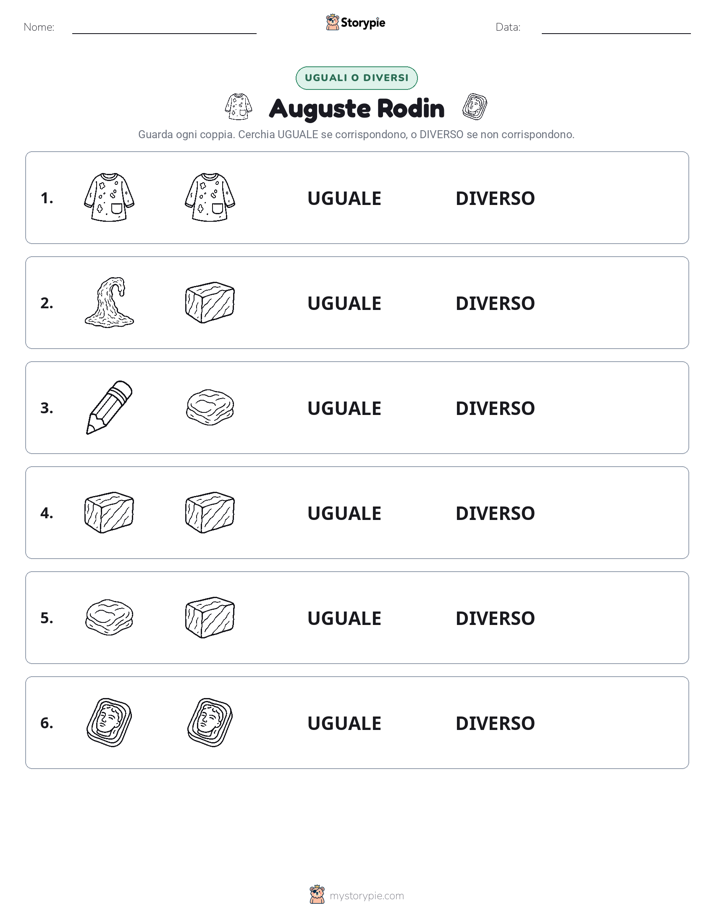Click the face medallion icon beside title
Screen dimensions: 714x924
tap(474, 107)
